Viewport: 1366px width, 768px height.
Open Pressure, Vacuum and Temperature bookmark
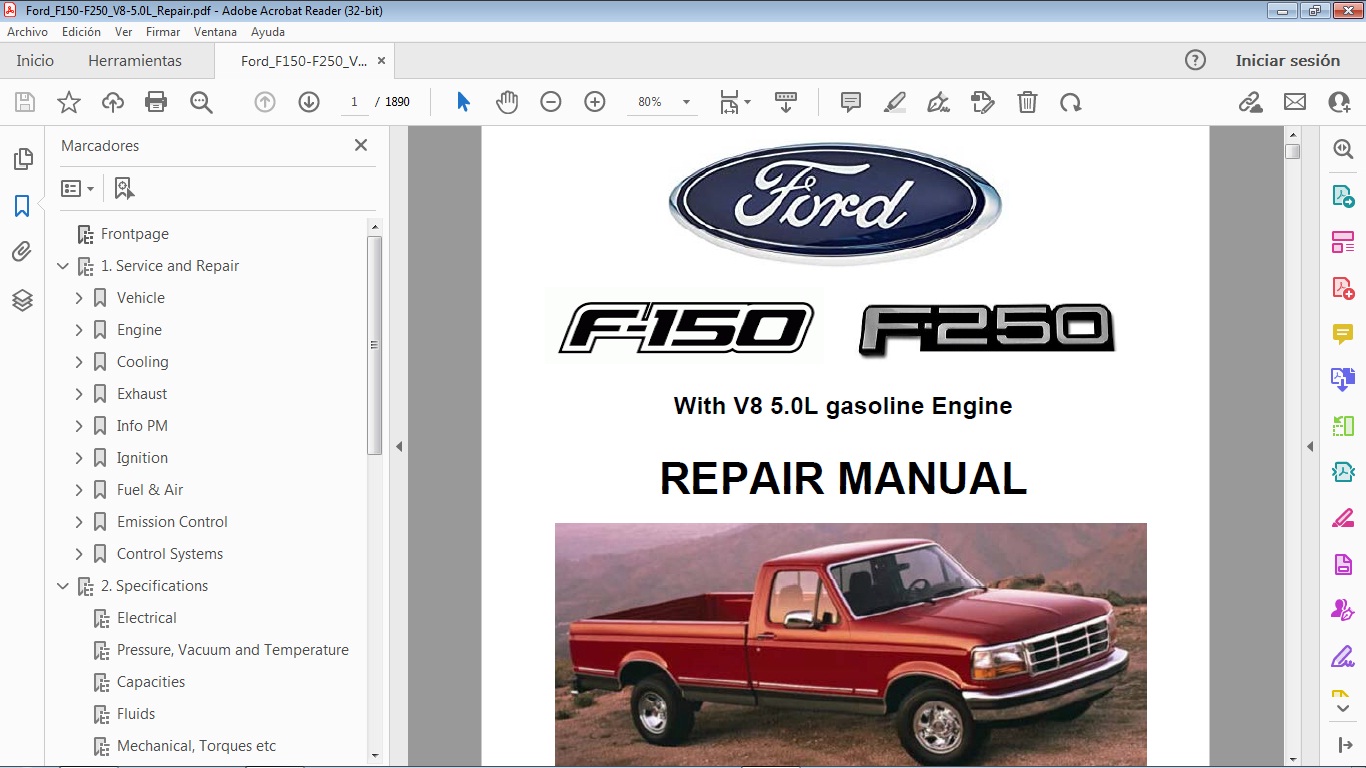tap(233, 650)
